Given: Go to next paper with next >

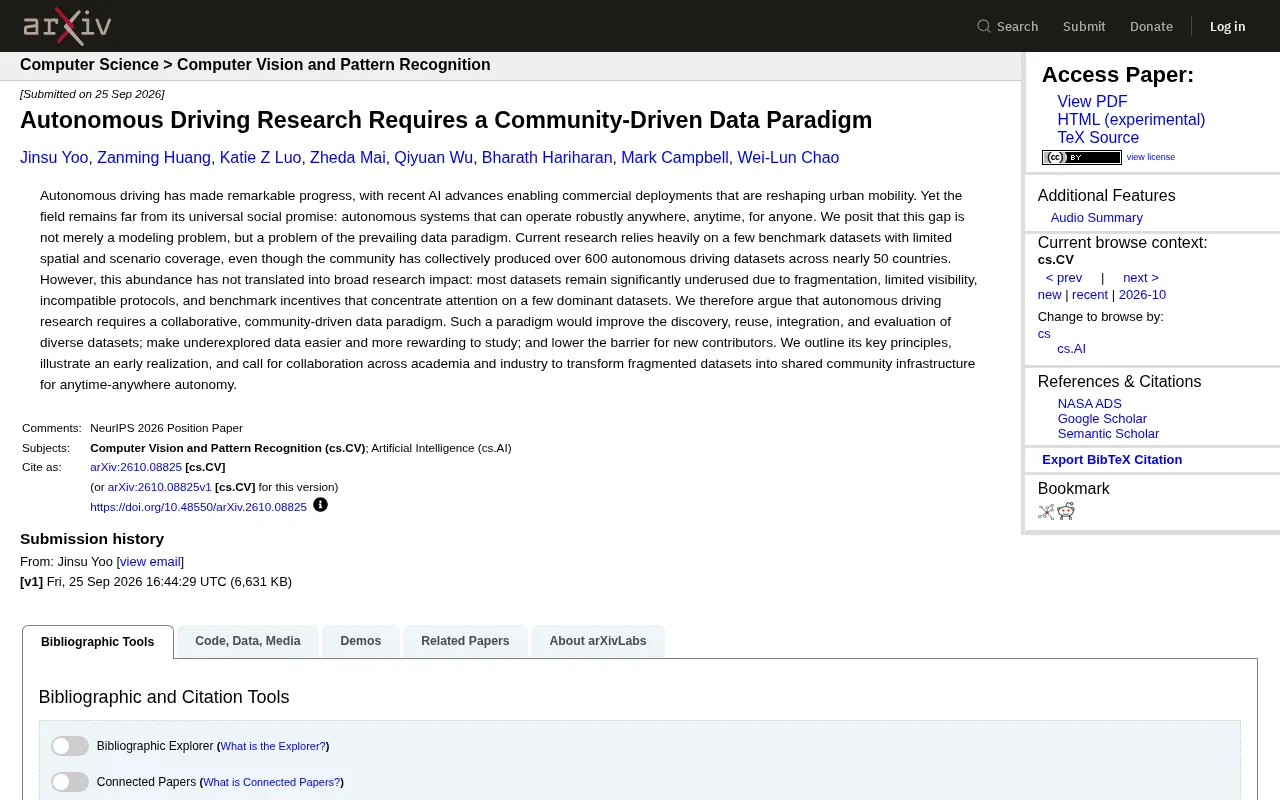Looking at the screenshot, I should pos(1140,278).
